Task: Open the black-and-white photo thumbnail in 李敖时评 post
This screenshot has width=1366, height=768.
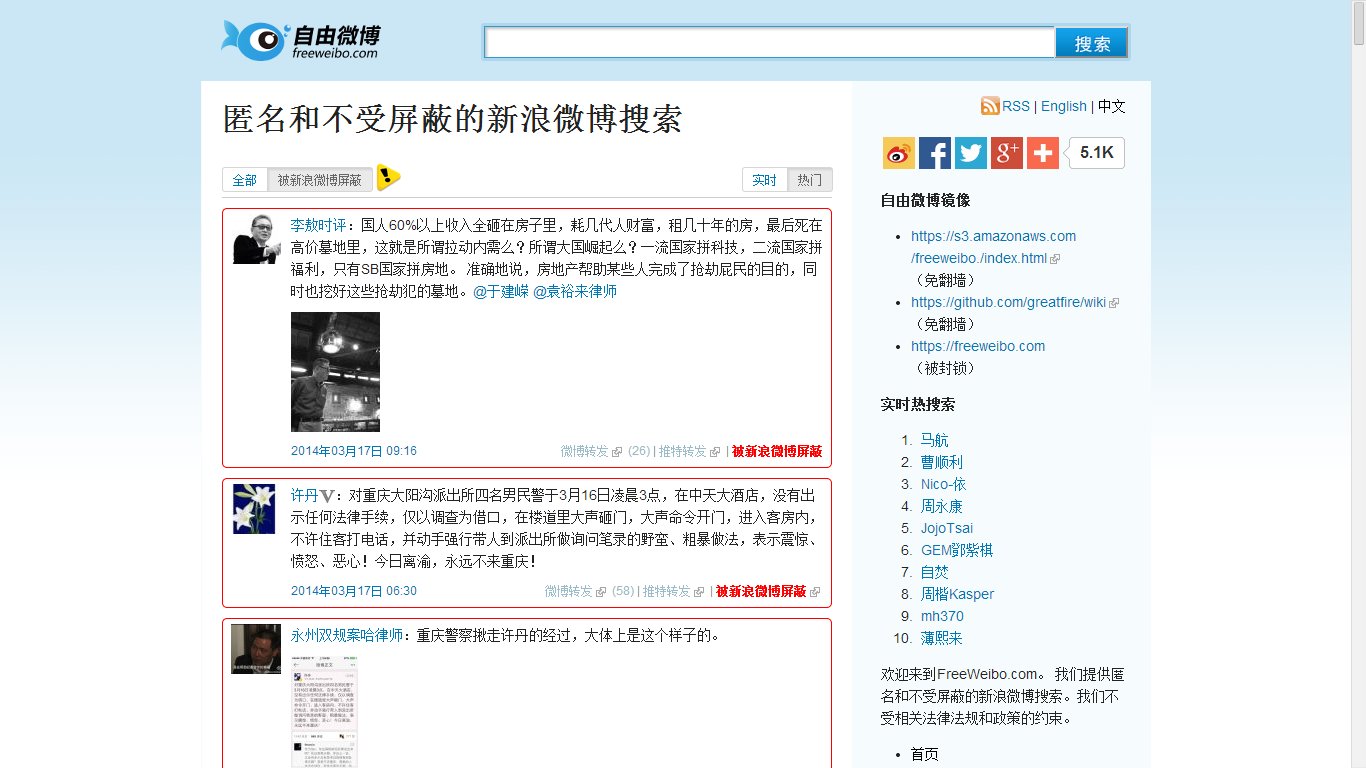Action: pos(335,371)
